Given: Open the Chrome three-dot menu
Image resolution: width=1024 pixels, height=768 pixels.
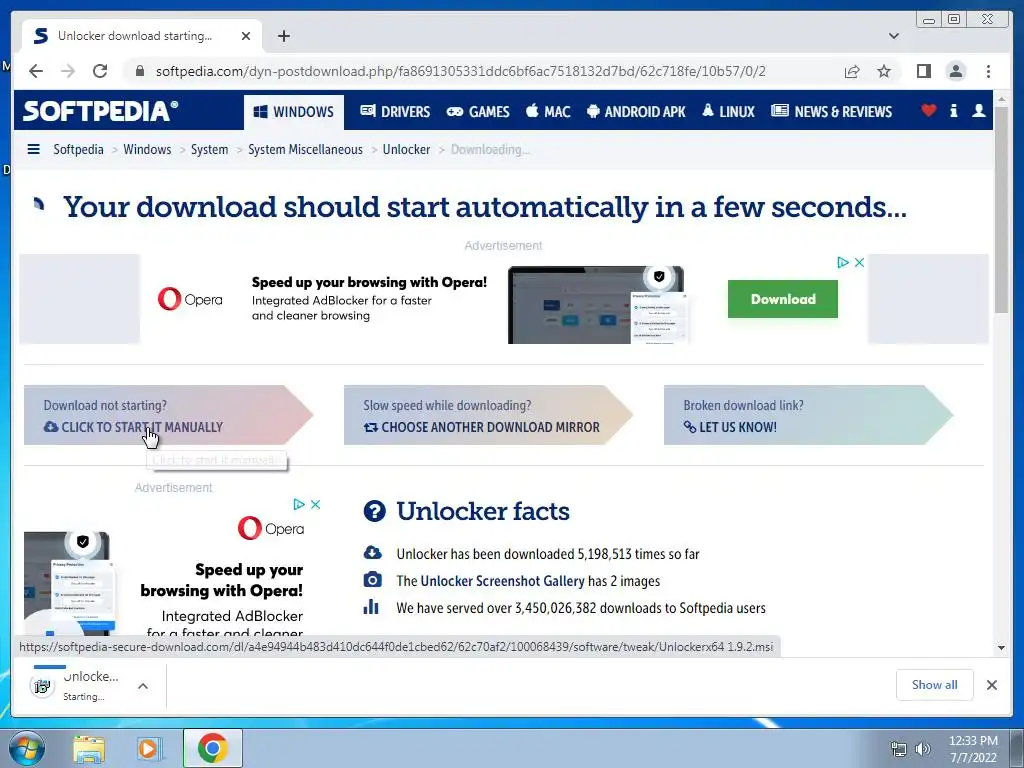Looking at the screenshot, I should click(988, 71).
